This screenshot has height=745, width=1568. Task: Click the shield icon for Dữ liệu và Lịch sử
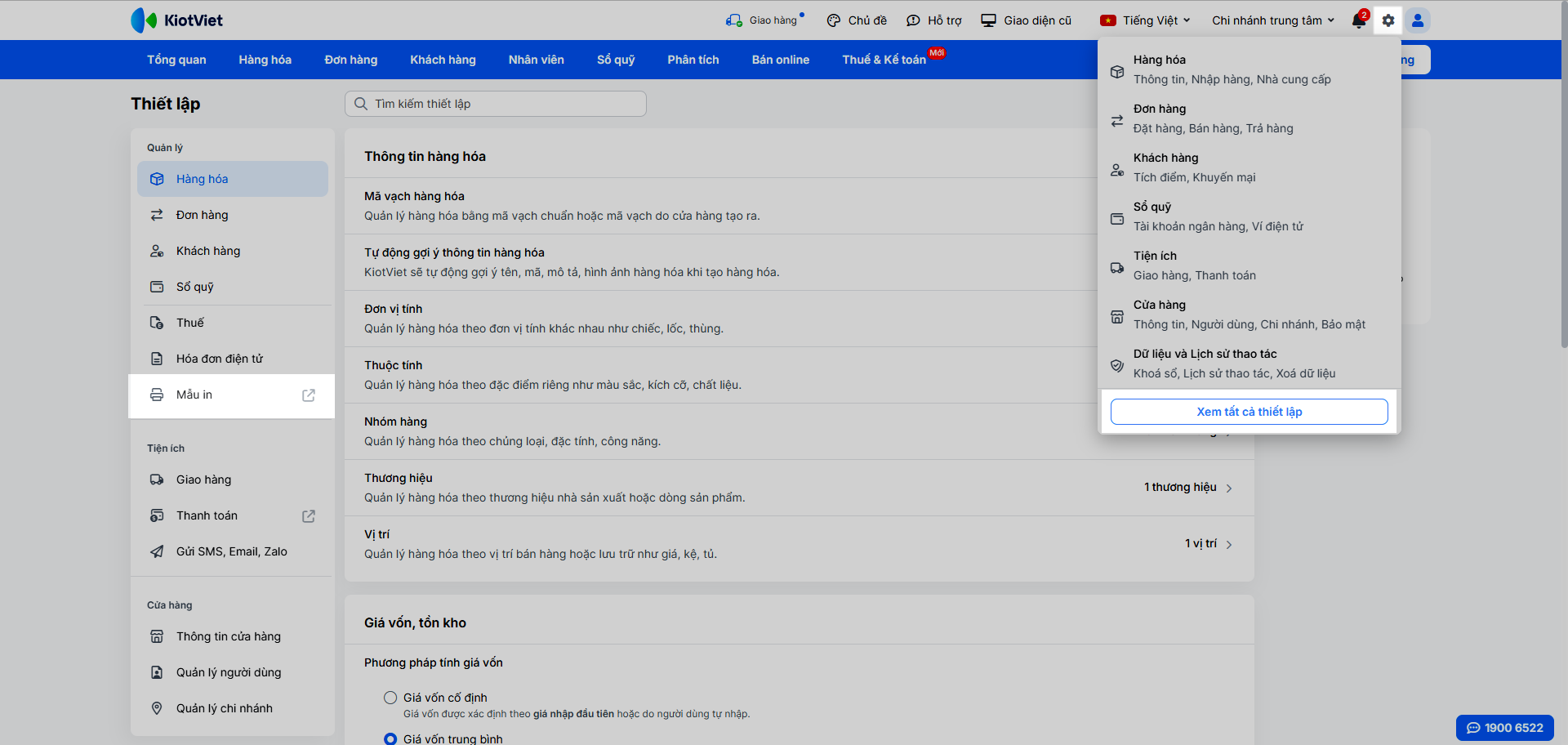pos(1117,365)
